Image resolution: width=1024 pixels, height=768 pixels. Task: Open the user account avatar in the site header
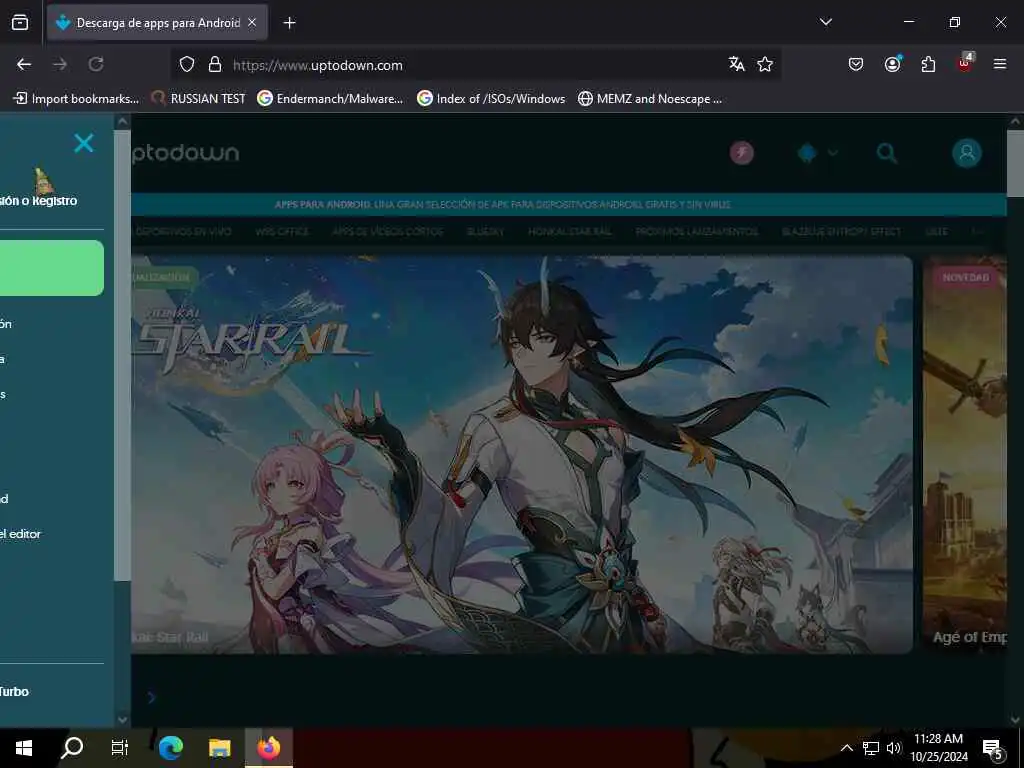[967, 153]
